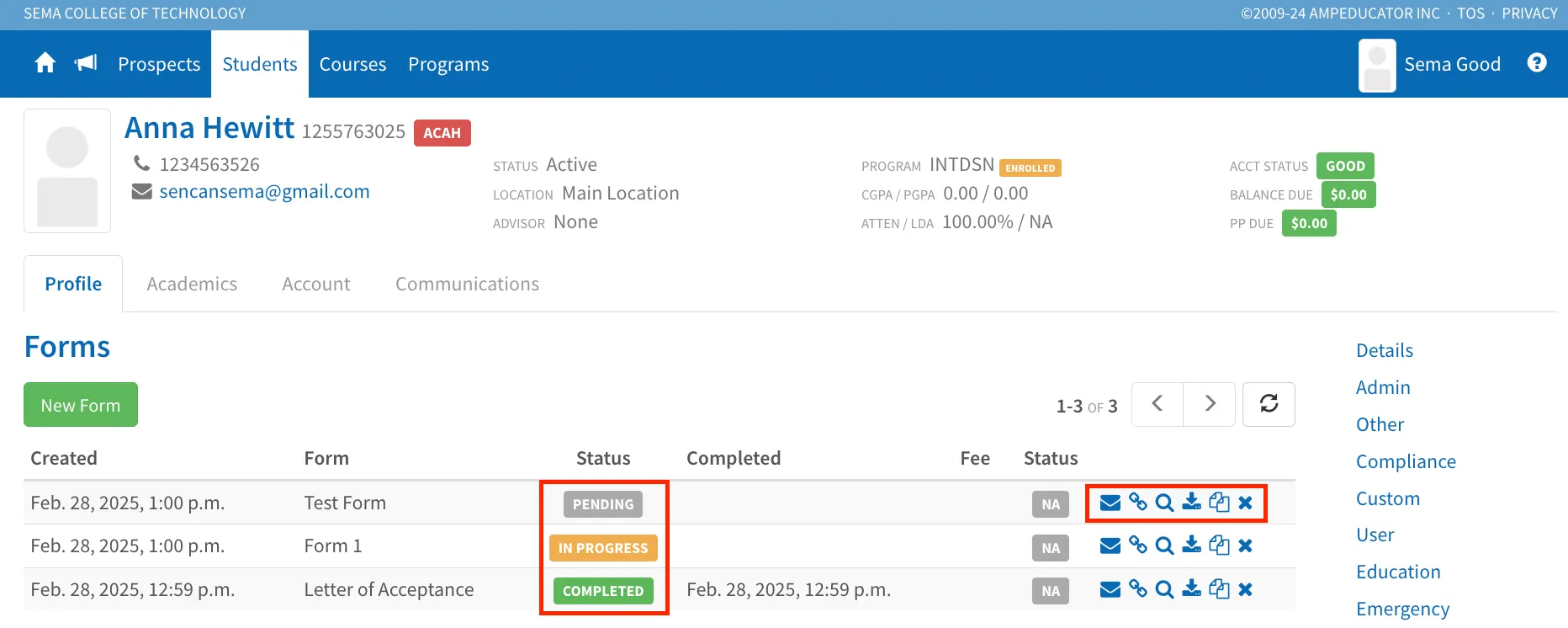Go to next page of forms
The image size is (1568, 628).
(1210, 404)
